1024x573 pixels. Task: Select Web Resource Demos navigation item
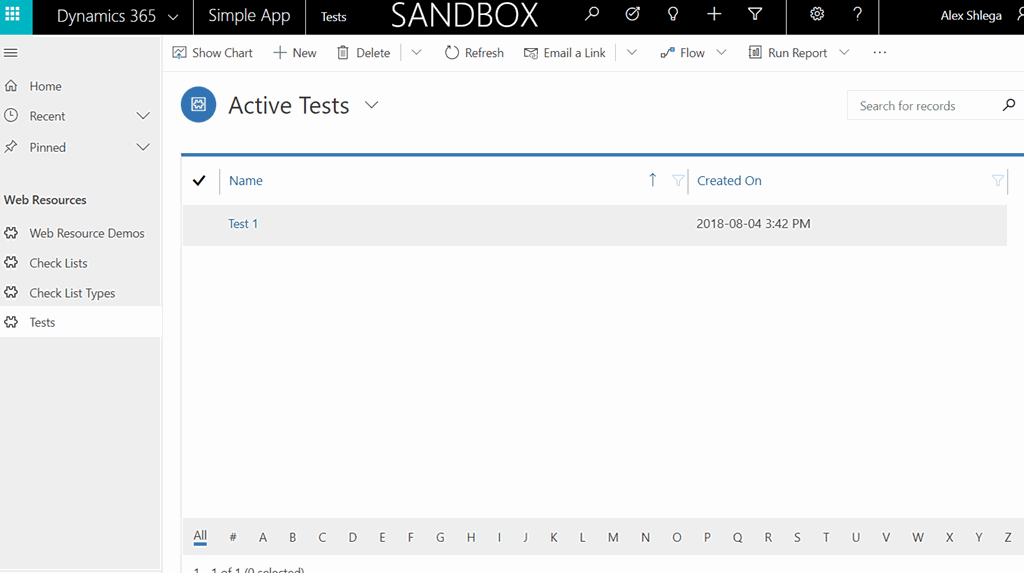tap(87, 233)
